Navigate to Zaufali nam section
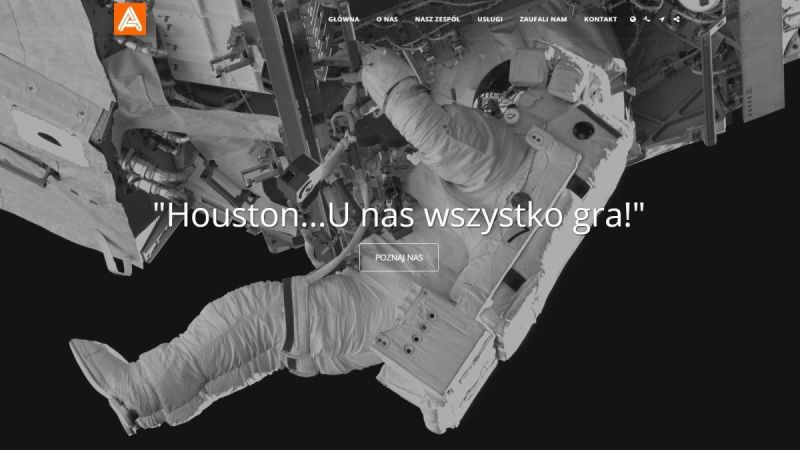800x450 pixels. (x=544, y=19)
